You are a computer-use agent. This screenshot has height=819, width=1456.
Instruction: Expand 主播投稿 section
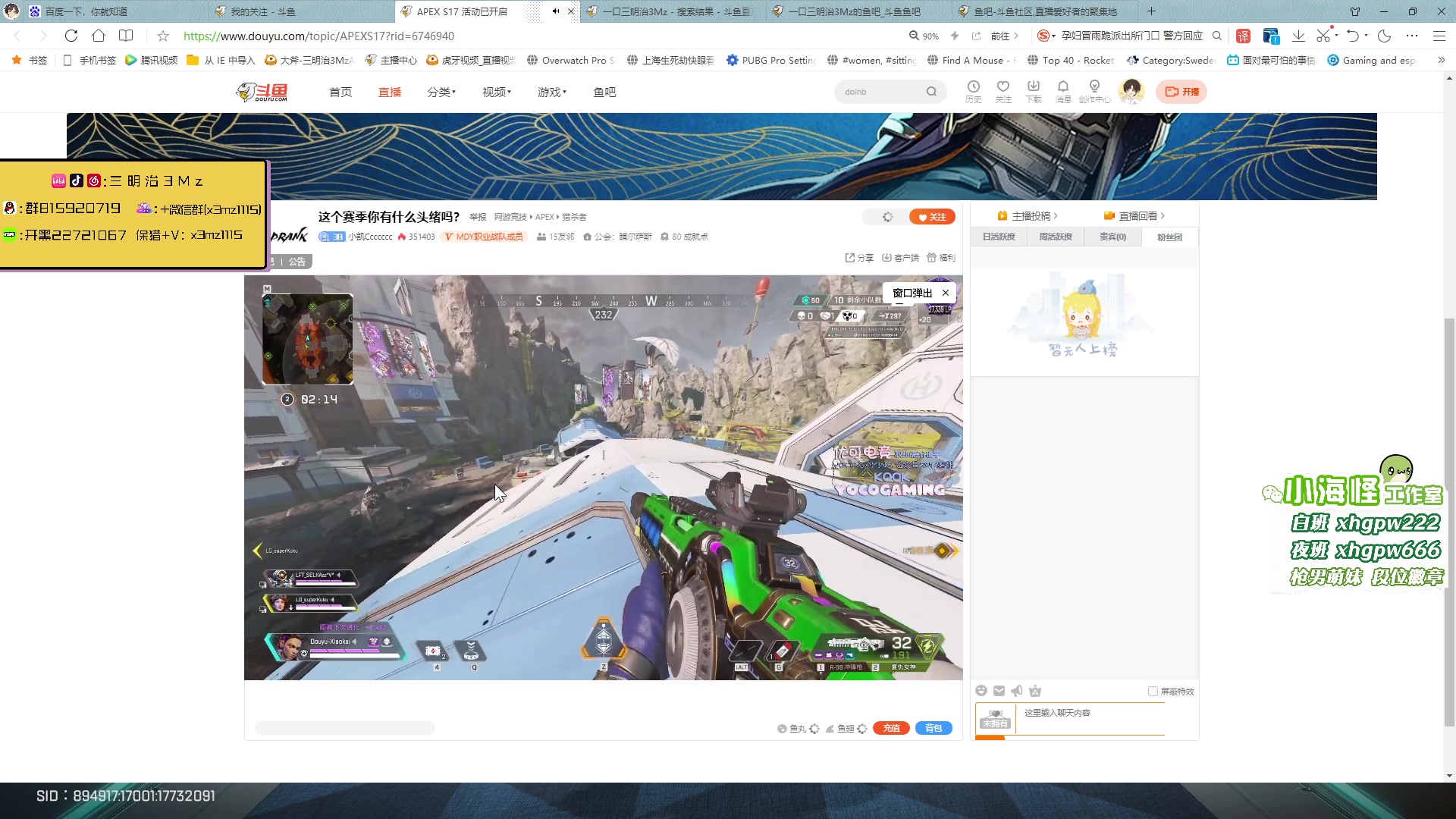[x=1027, y=216]
